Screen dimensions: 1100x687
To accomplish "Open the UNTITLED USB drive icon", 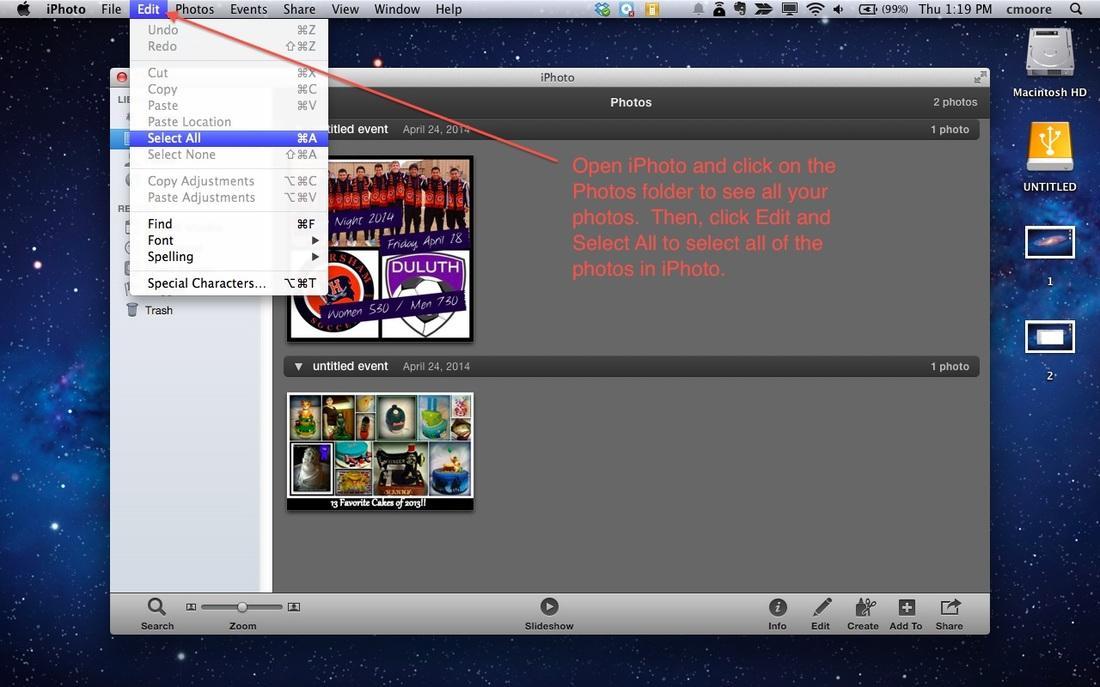I will [x=1049, y=150].
